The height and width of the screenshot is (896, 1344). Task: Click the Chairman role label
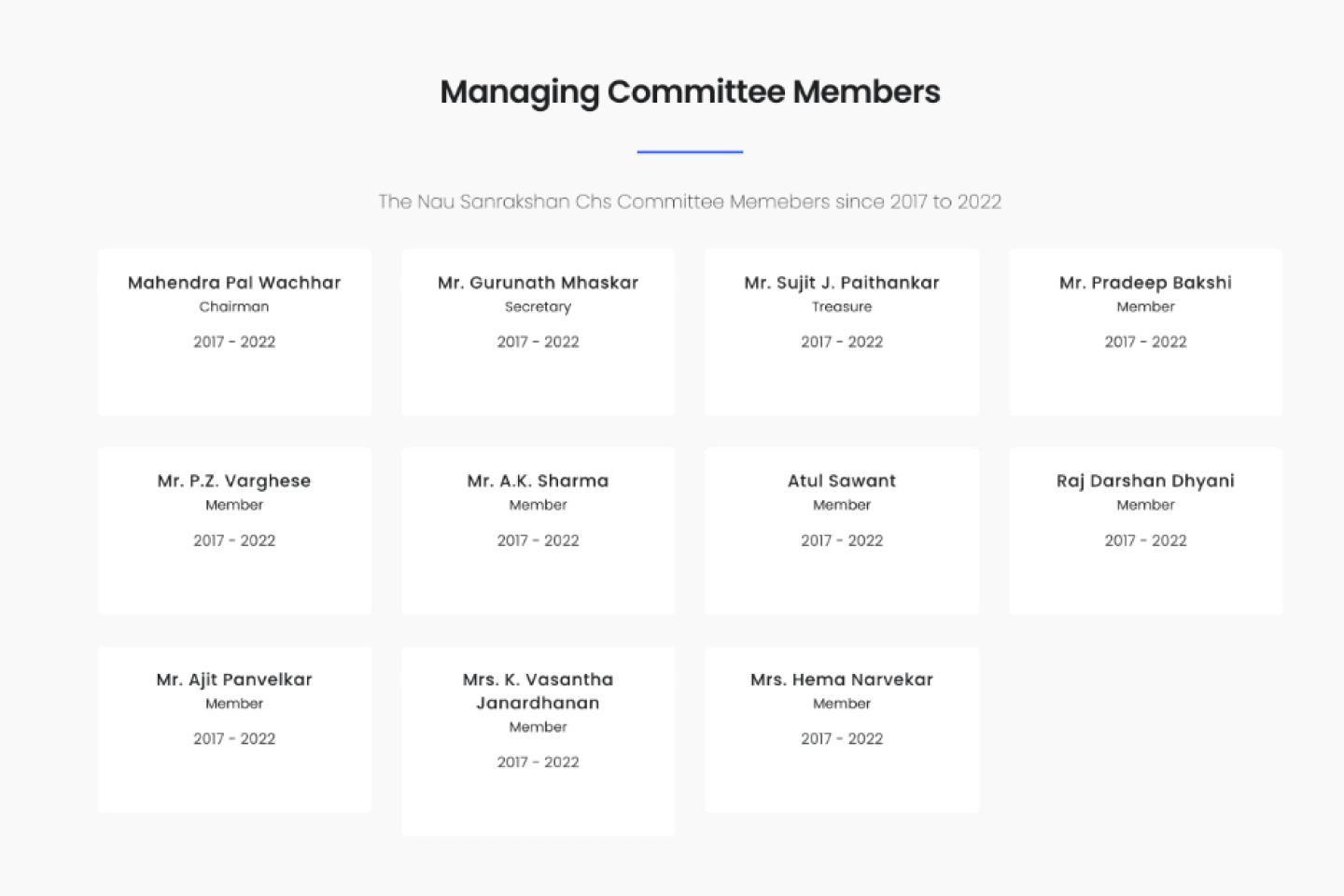[234, 307]
